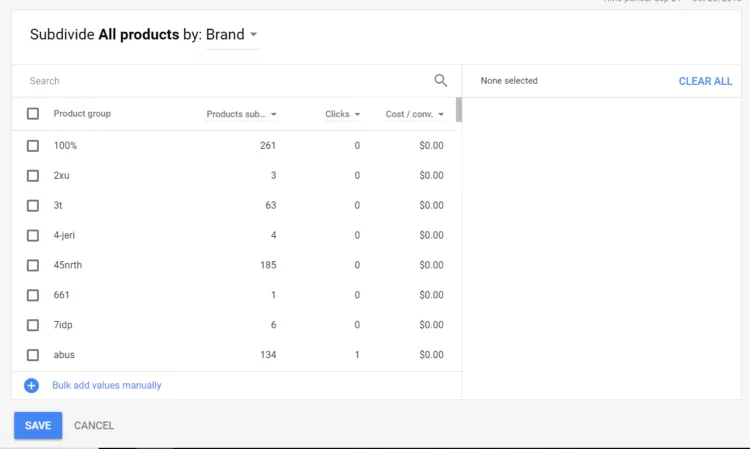This screenshot has height=449, width=750.
Task: Select the 7idp brand checkbox
Action: click(x=33, y=325)
